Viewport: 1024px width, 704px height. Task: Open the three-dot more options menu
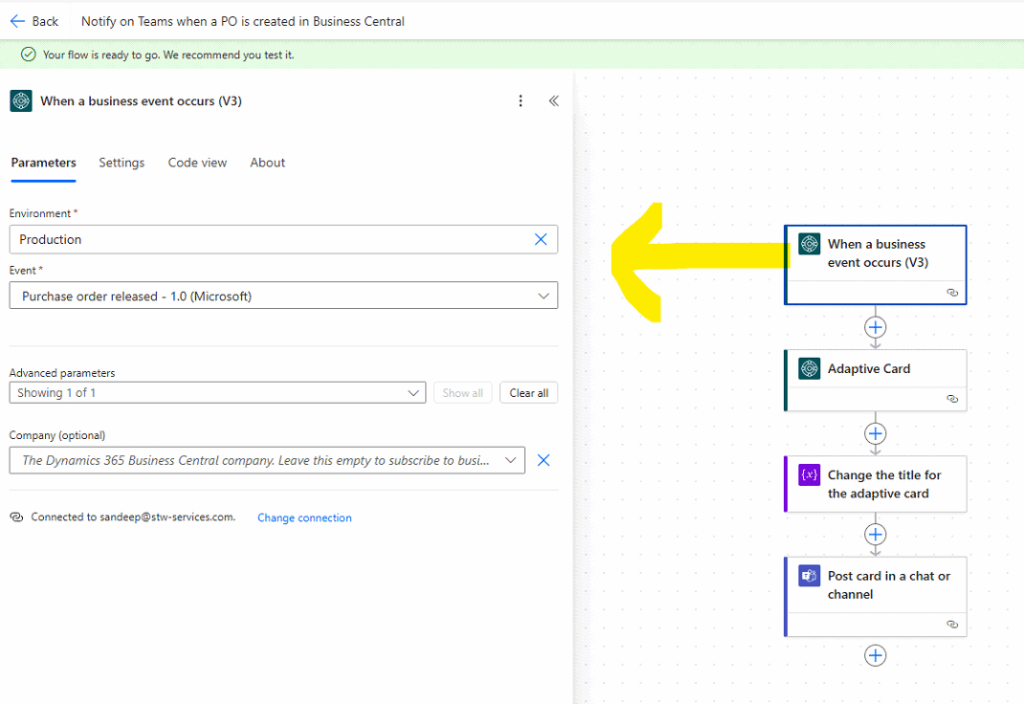point(520,101)
